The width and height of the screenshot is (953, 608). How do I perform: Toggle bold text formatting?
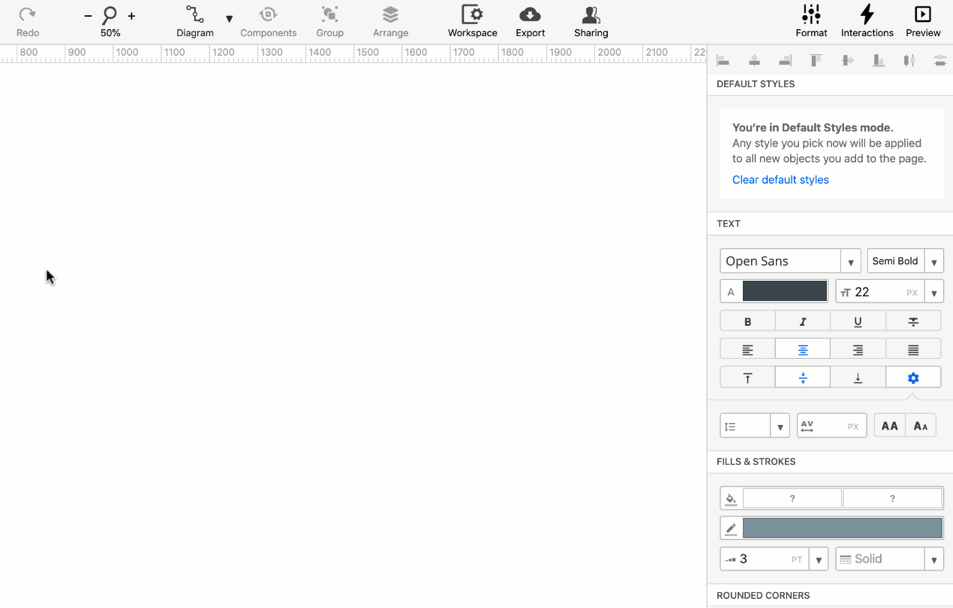point(747,321)
